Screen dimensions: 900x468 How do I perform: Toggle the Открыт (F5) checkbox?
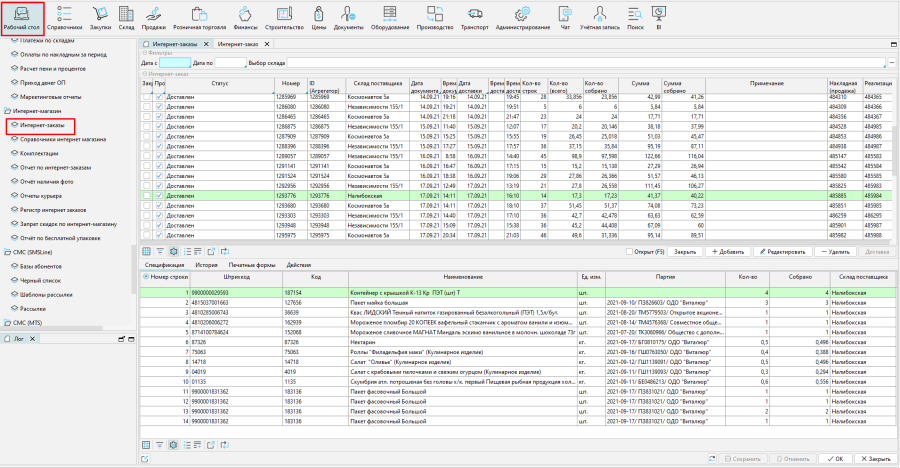click(627, 251)
